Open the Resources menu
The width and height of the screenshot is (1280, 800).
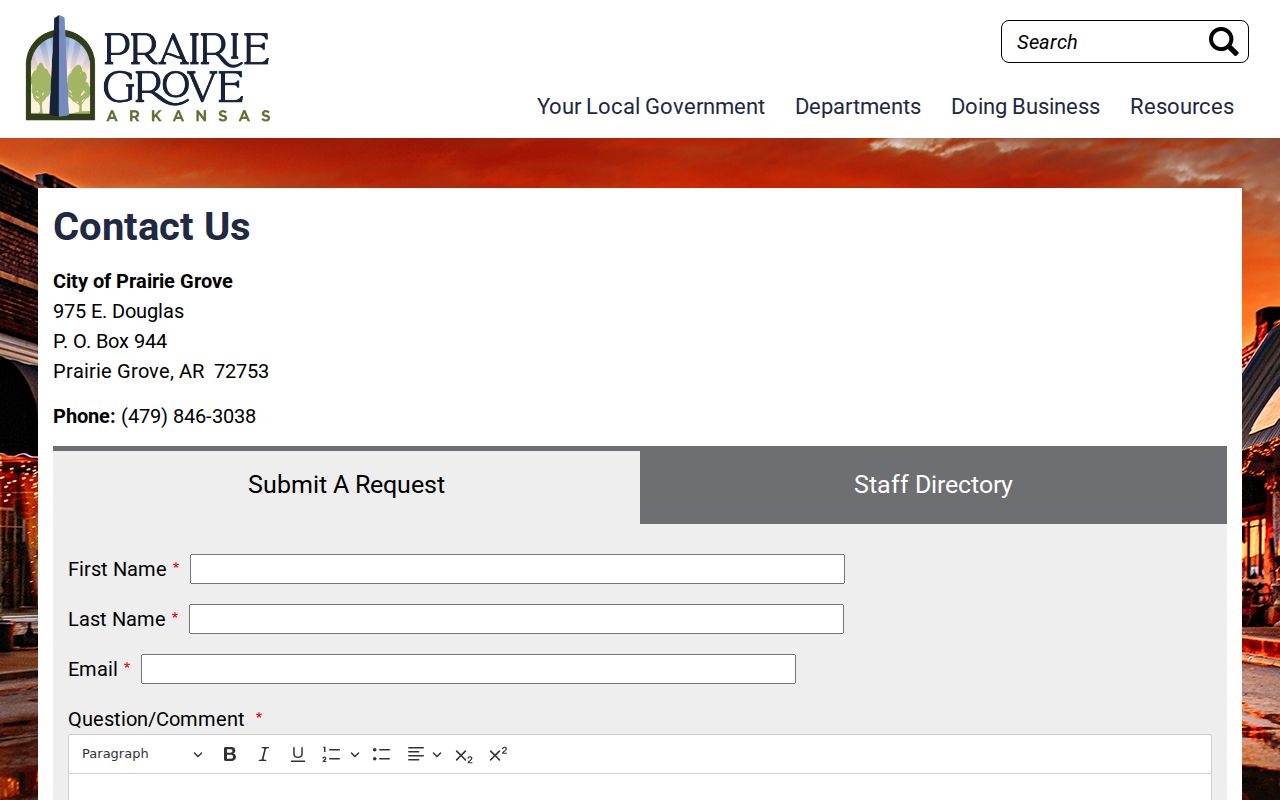[x=1182, y=106]
